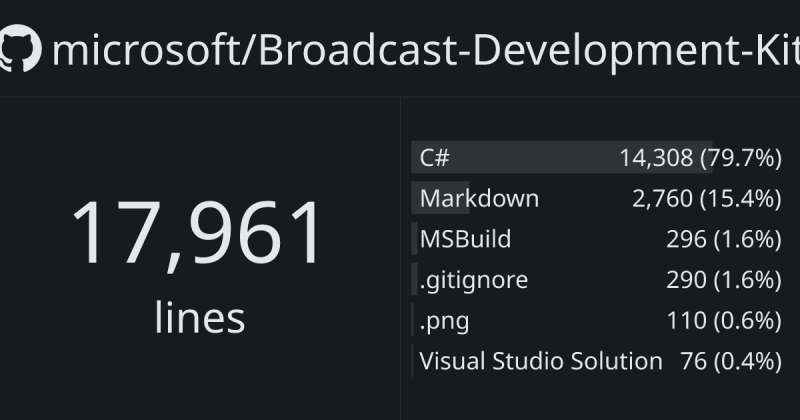This screenshot has width=800, height=420.
Task: Click the 110 (0.6%) value
Action: pyautogui.click(x=724, y=320)
